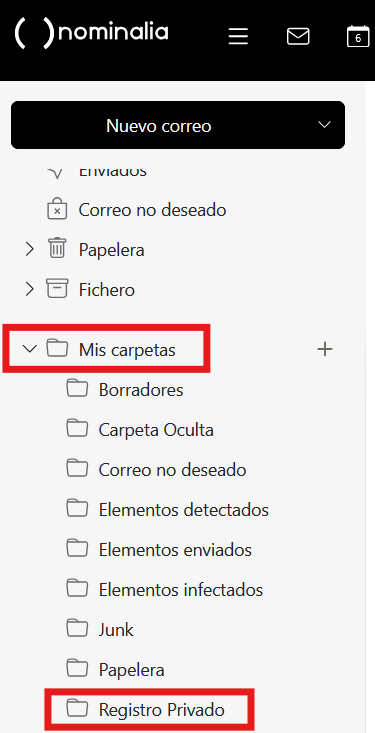The width and height of the screenshot is (375, 733).
Task: Compose with the Nuevo correo button
Action: 178,125
